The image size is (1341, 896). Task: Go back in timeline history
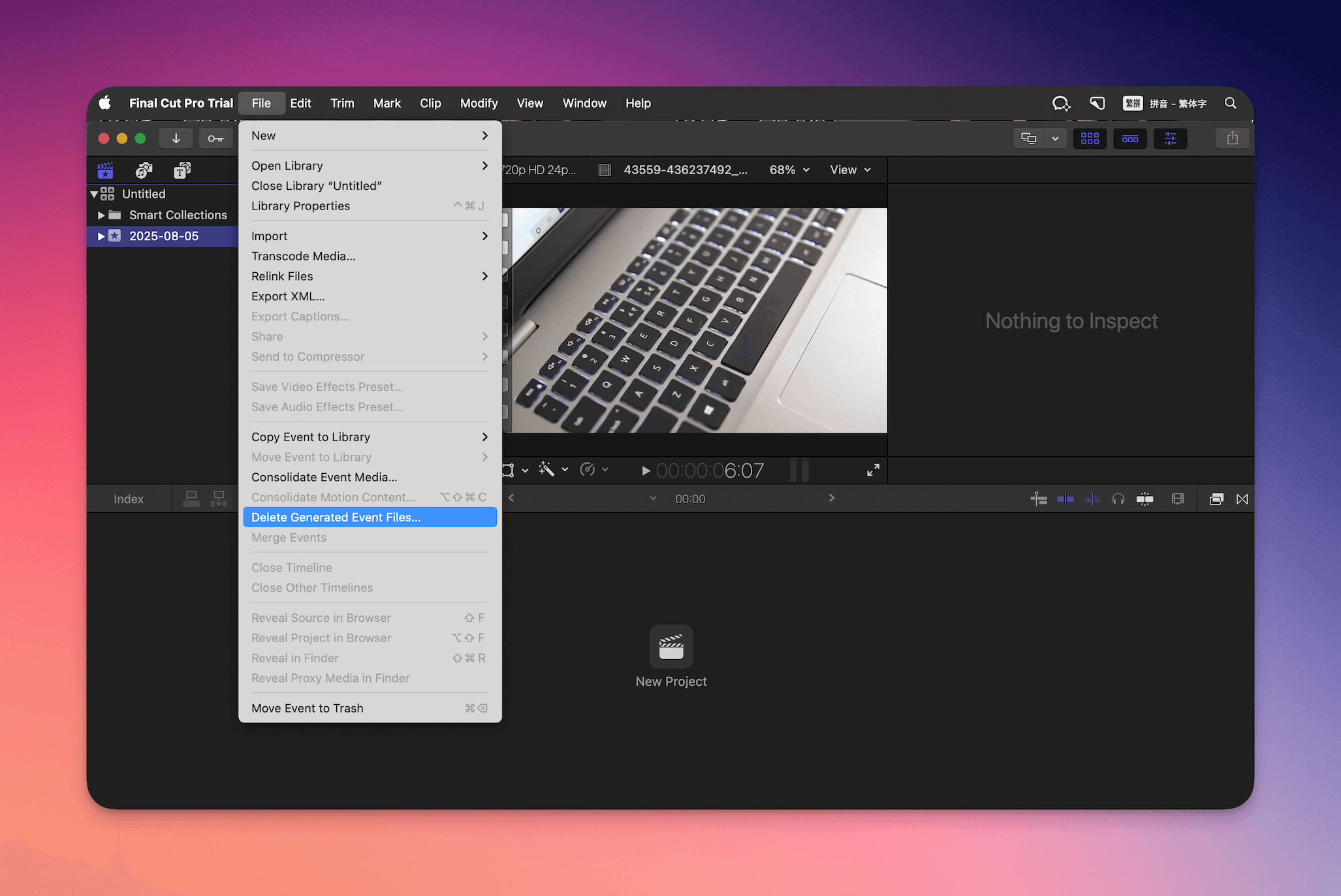tap(511, 498)
